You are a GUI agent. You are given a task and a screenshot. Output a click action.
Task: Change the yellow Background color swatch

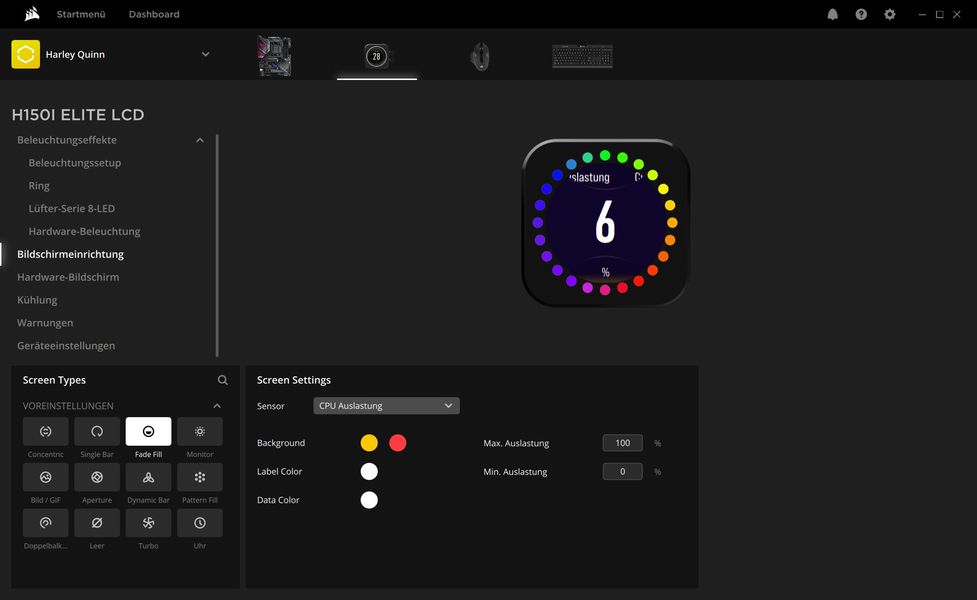tap(369, 443)
